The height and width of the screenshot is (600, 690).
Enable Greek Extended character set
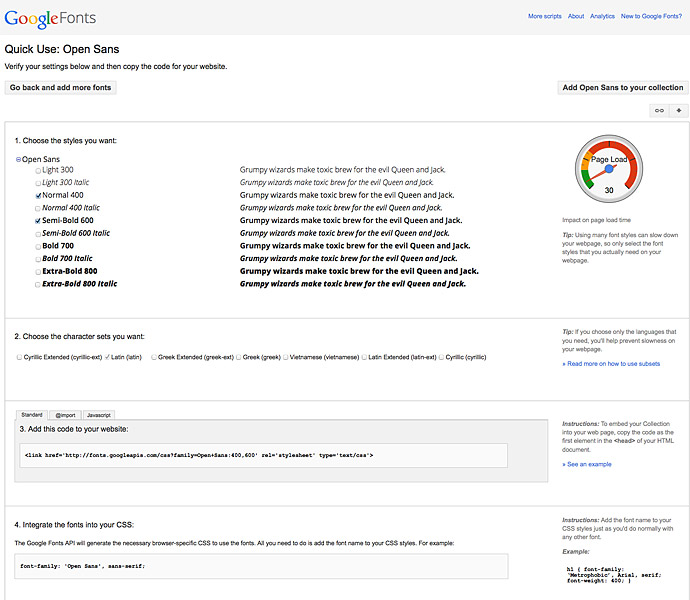154,357
